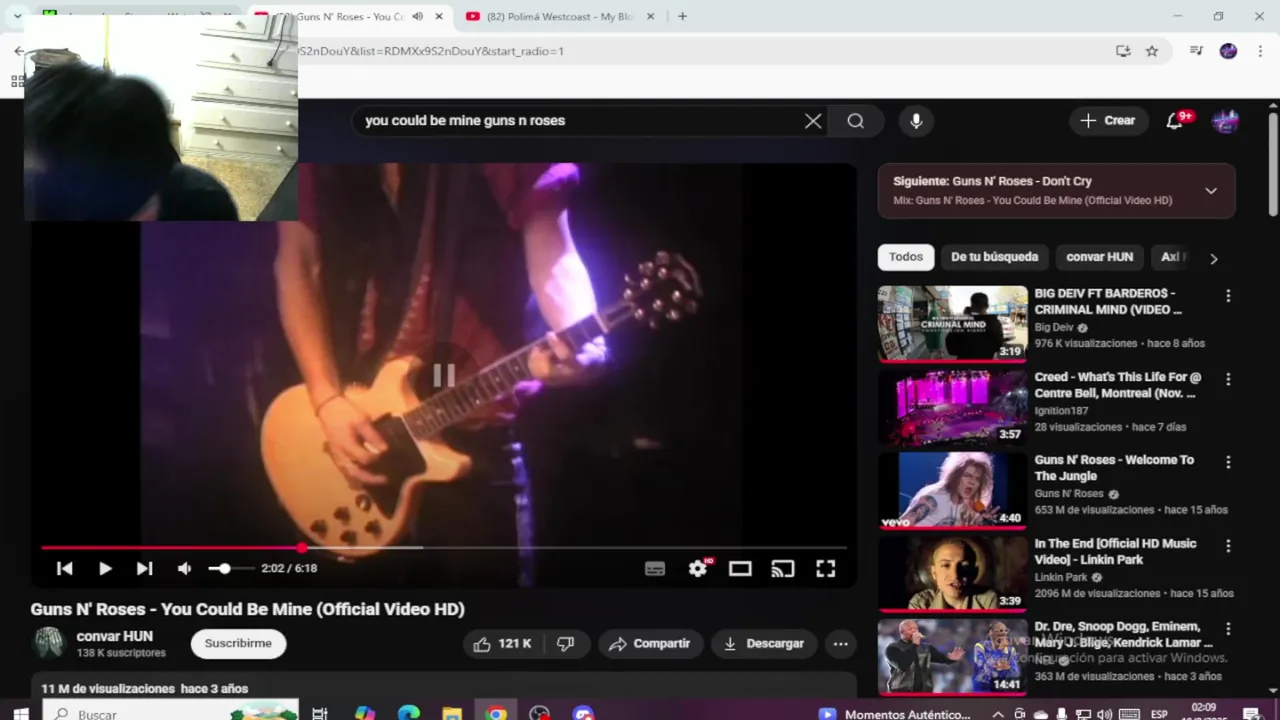Open the Windows Start menu
The width and height of the screenshot is (1280, 720).
tap(20, 714)
